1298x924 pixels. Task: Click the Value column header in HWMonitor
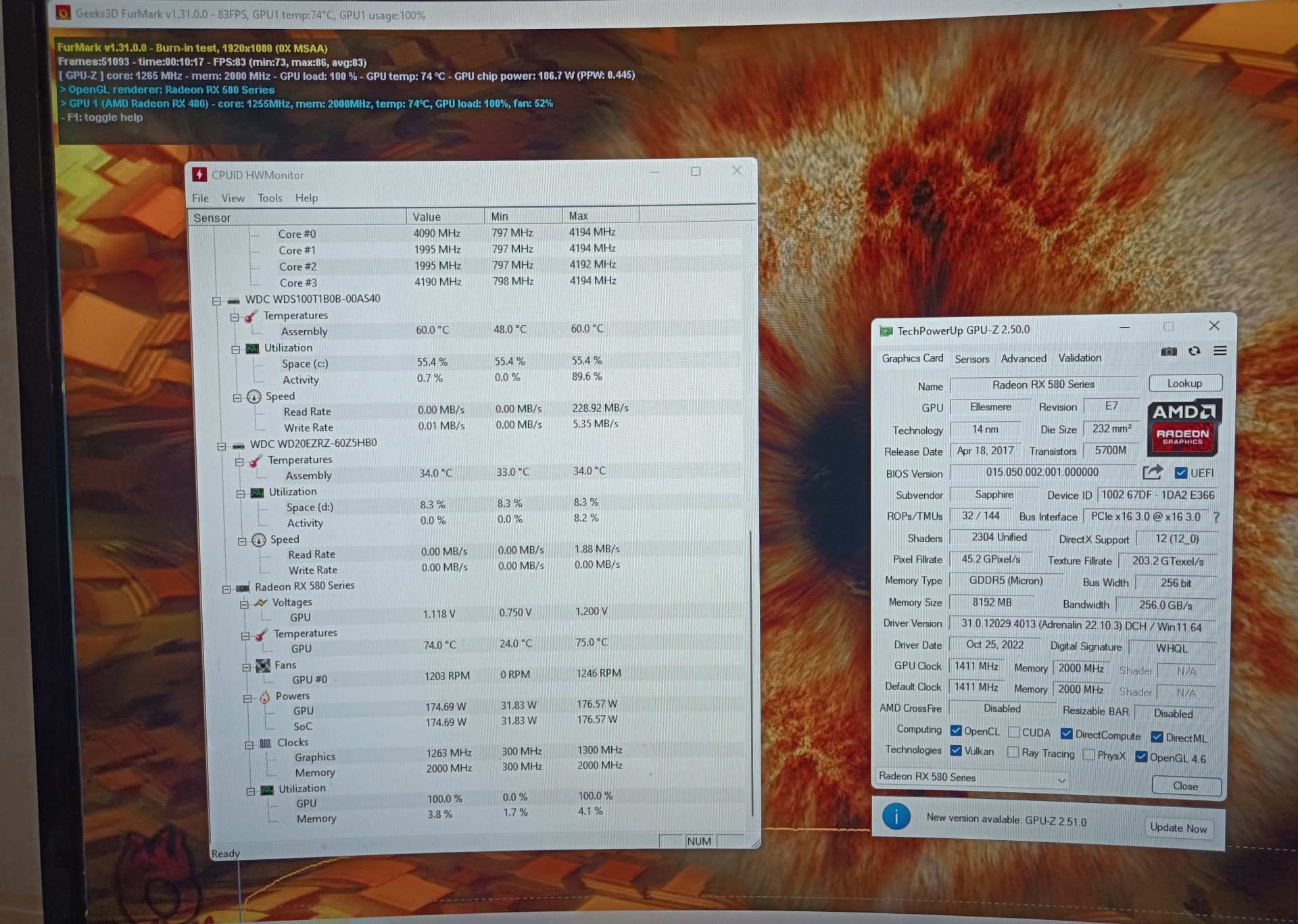446,217
